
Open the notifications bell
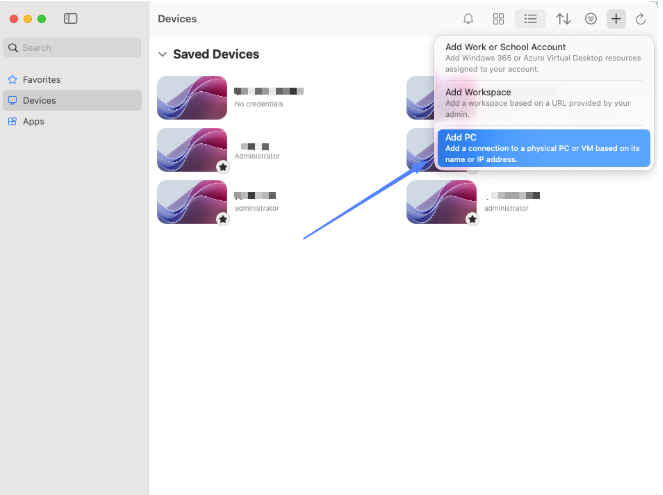[468, 19]
